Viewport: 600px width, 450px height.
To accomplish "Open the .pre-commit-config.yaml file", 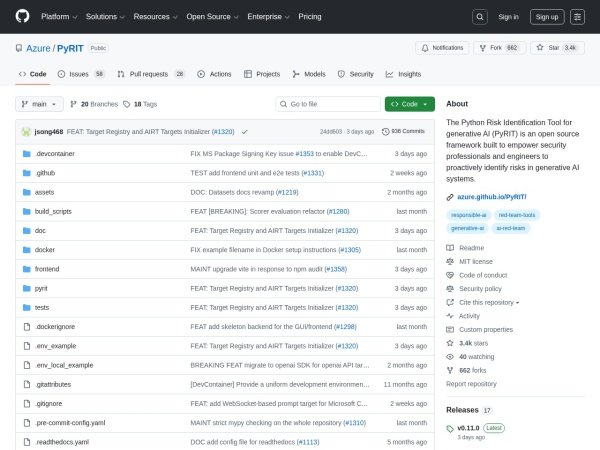I will [70, 423].
